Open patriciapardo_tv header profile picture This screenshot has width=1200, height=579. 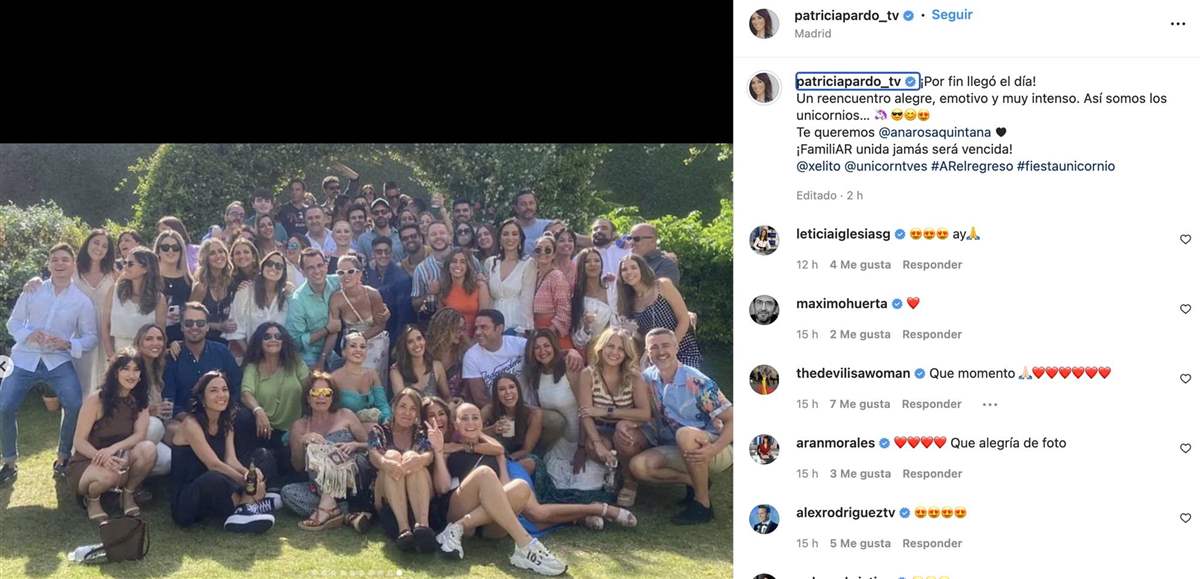click(x=764, y=23)
